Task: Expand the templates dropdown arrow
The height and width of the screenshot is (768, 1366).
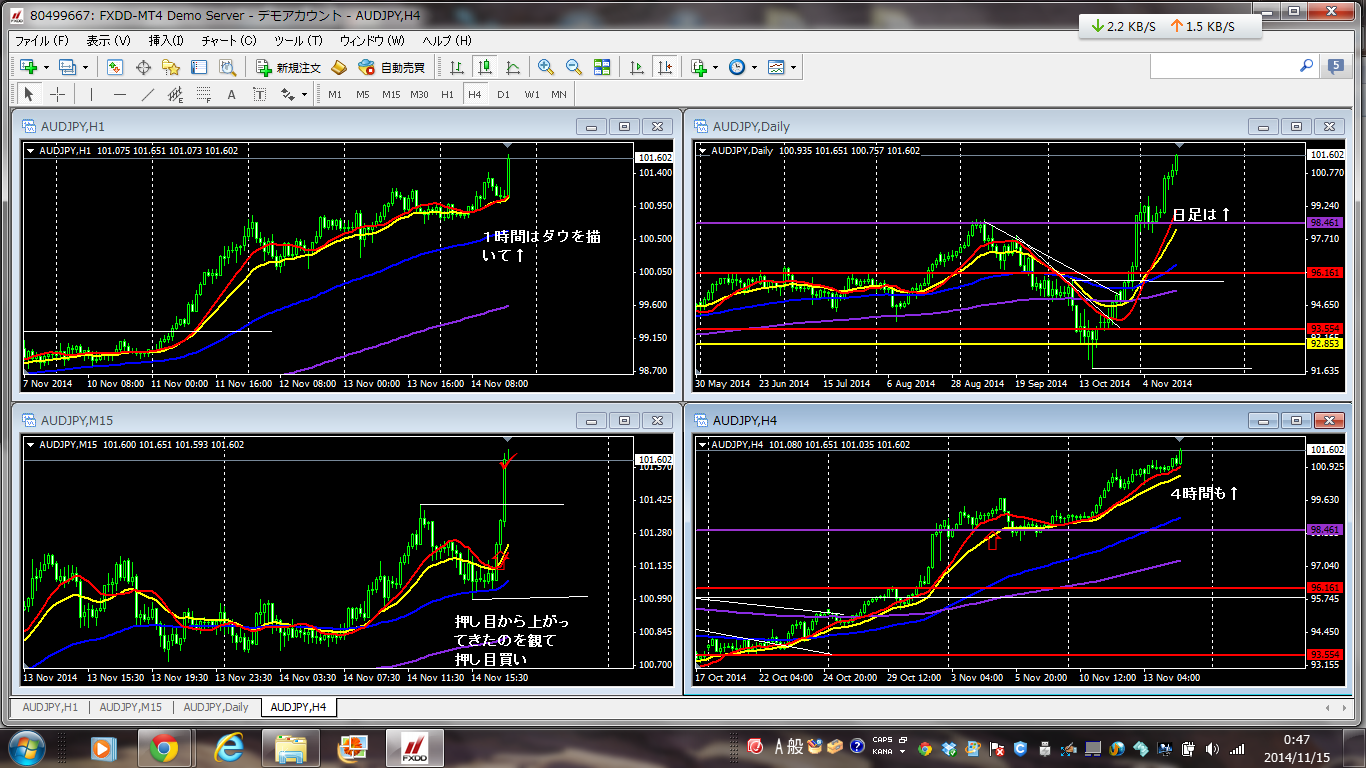Action: point(794,68)
